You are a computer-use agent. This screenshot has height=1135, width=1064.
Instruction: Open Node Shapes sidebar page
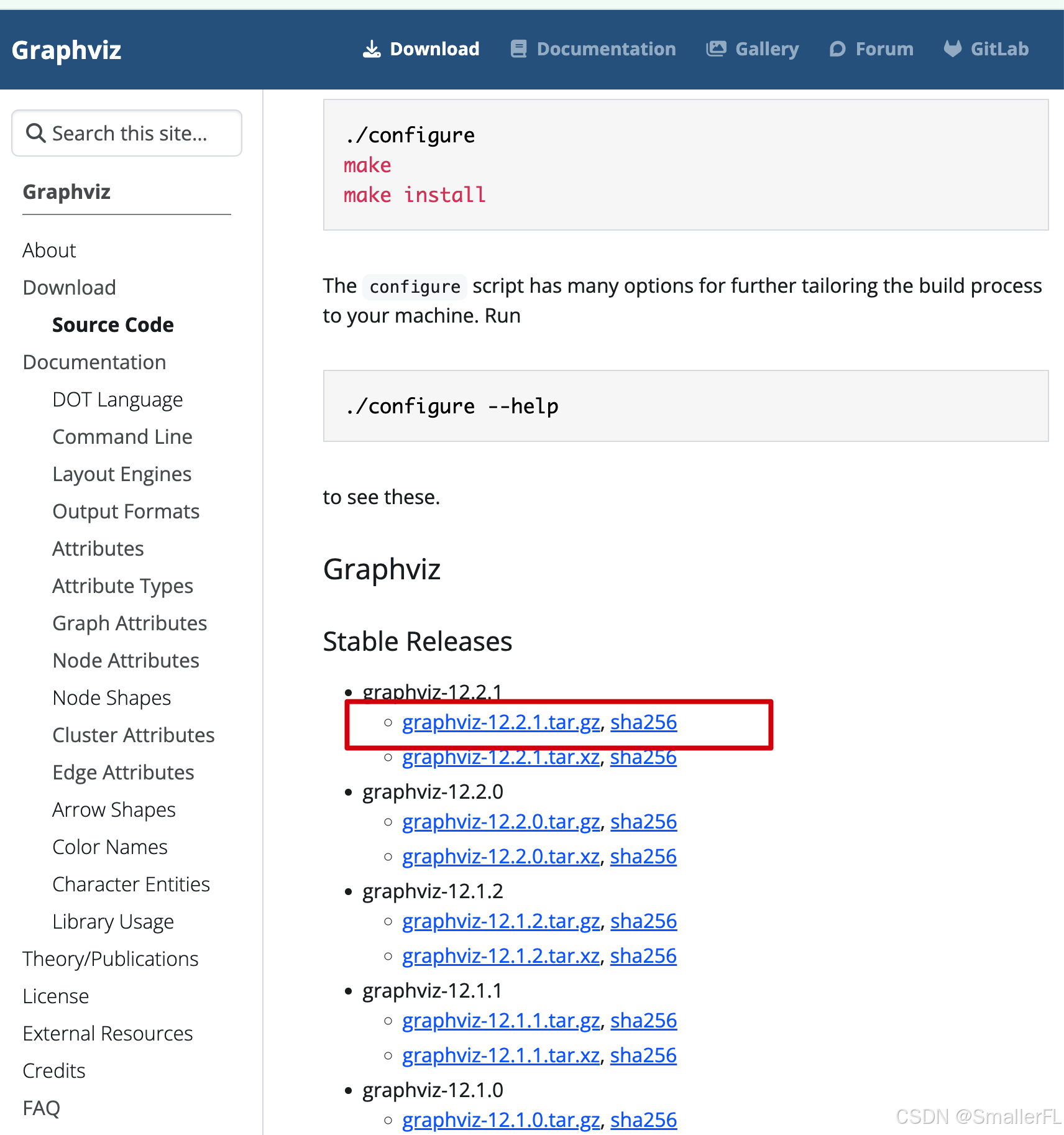click(x=112, y=698)
